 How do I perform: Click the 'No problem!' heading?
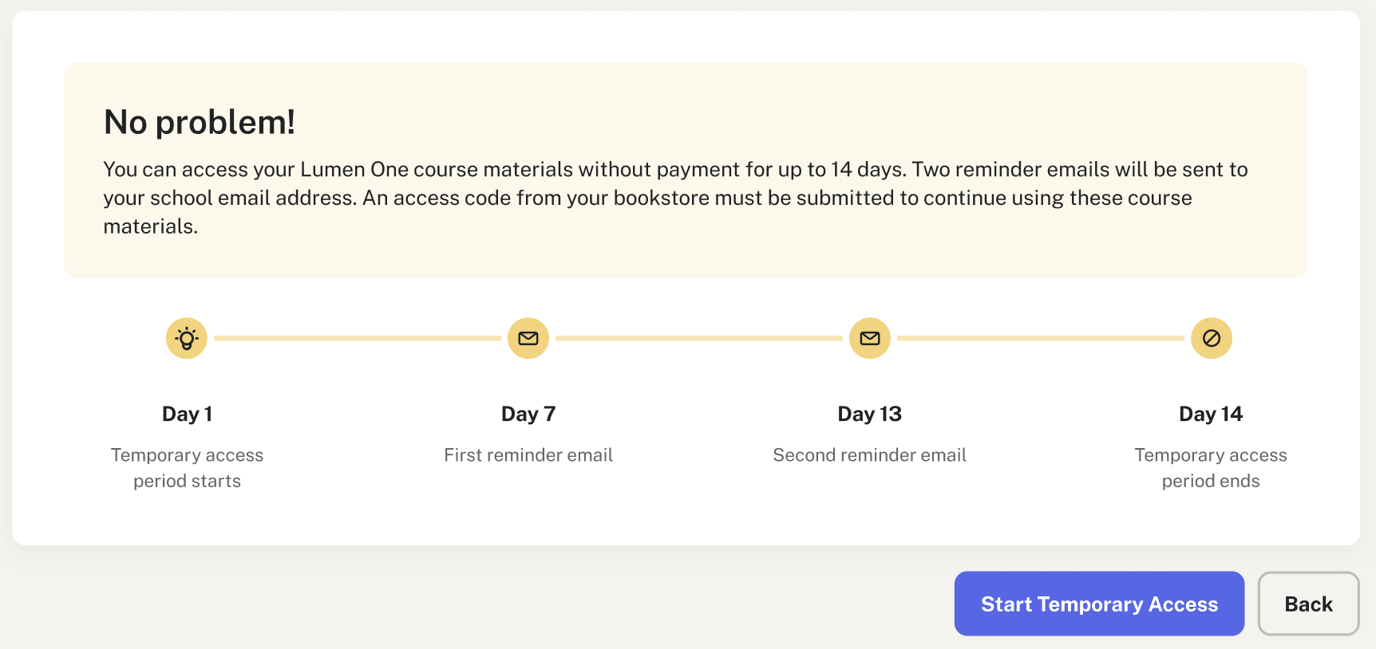198,121
